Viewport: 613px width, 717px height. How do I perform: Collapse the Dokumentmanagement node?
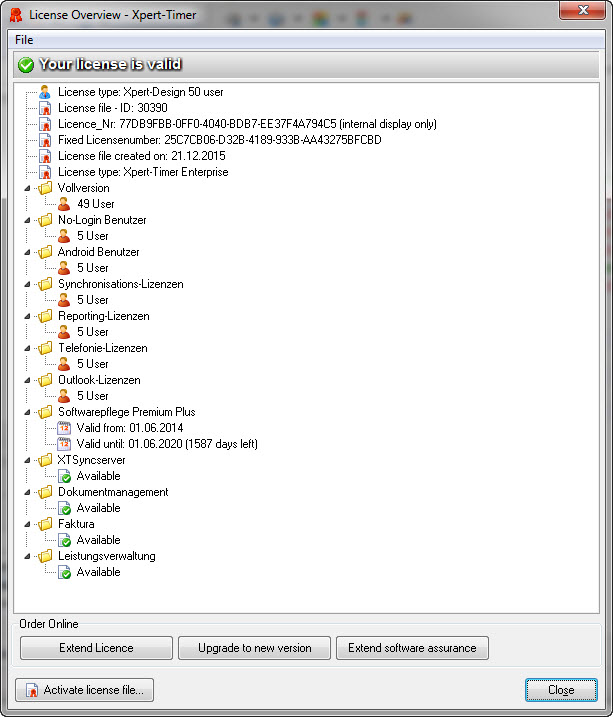tap(27, 492)
